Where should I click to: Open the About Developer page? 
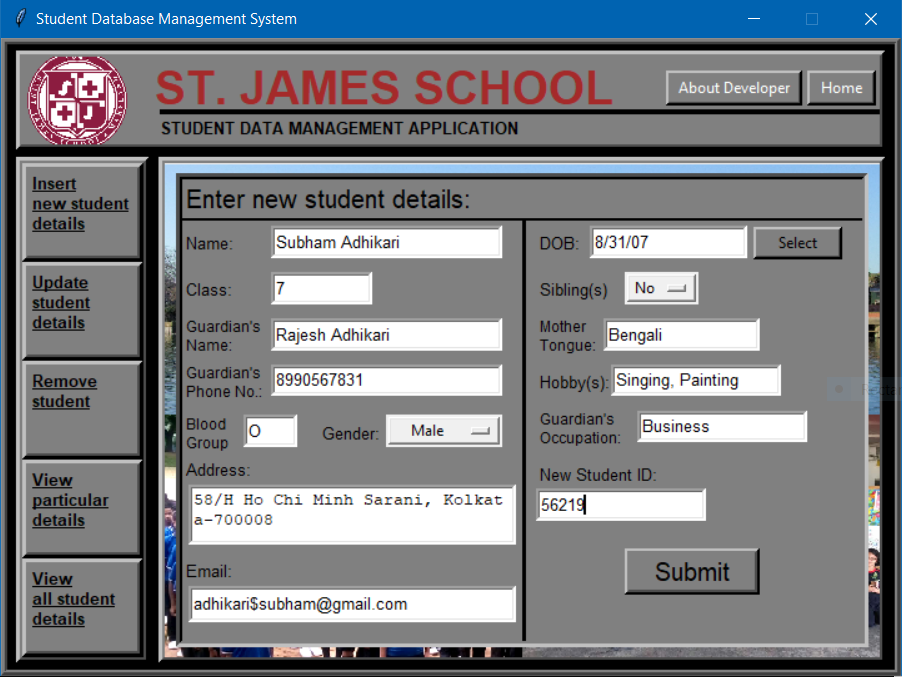pyautogui.click(x=733, y=87)
